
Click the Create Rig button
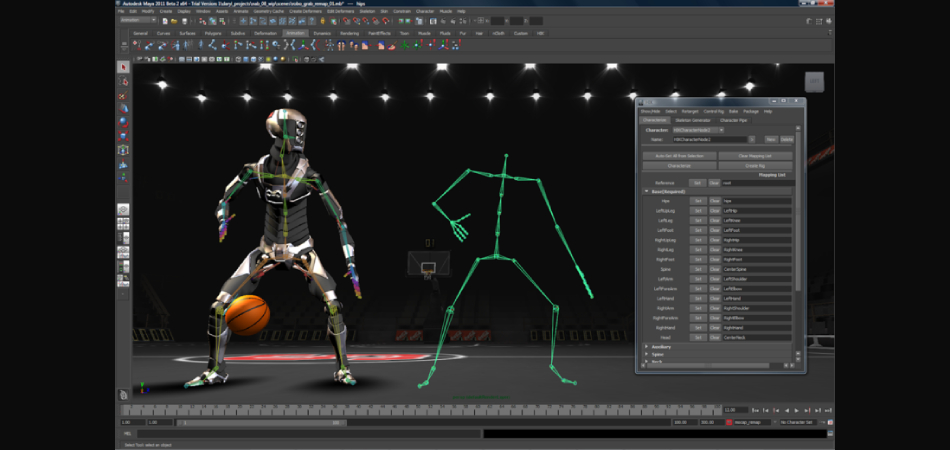tap(755, 165)
